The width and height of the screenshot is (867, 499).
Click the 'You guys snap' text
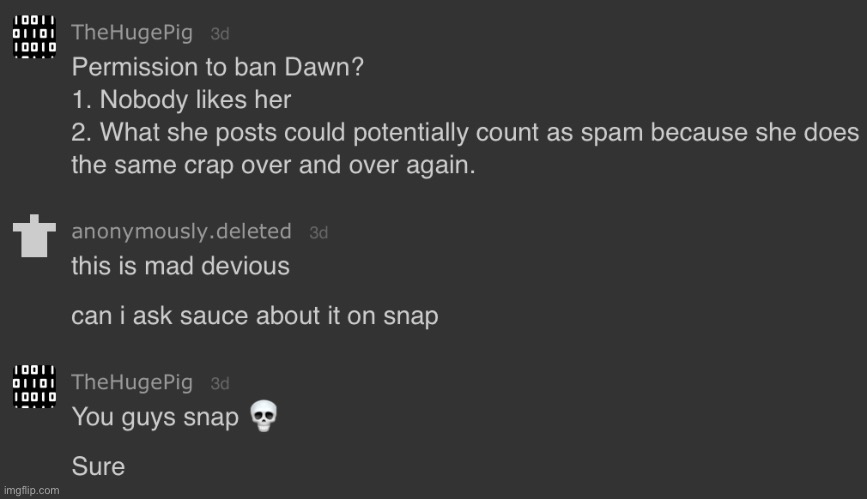point(155,417)
